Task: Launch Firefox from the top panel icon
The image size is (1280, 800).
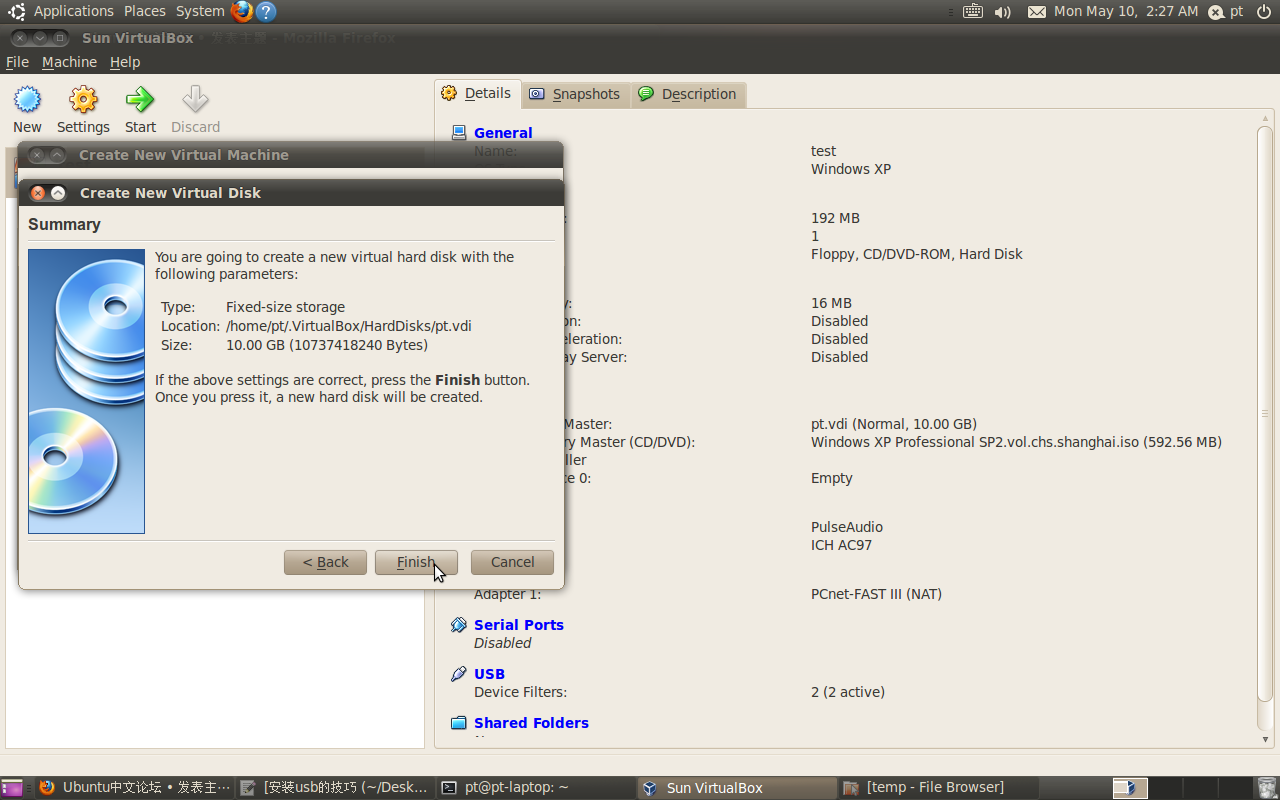Action: pyautogui.click(x=242, y=11)
